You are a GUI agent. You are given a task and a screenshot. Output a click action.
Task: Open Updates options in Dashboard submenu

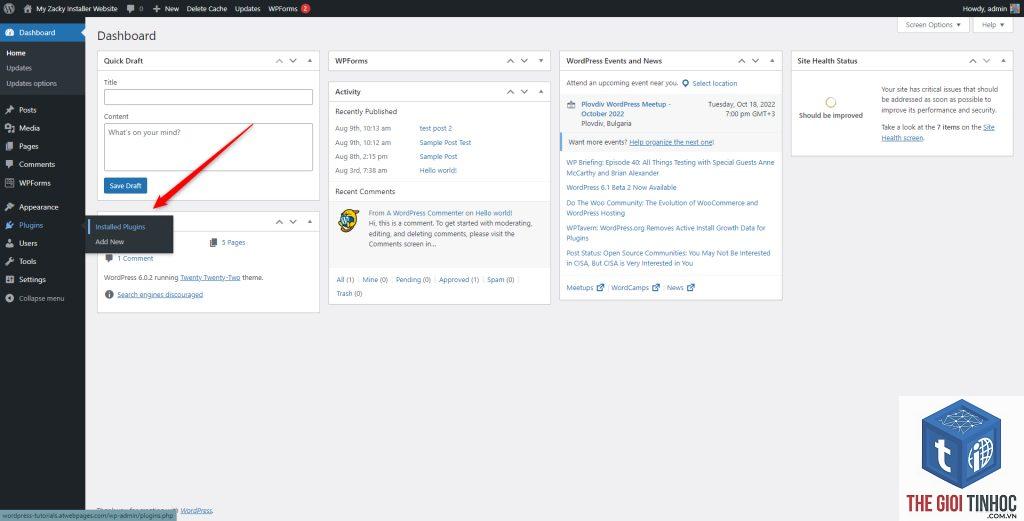pos(31,84)
